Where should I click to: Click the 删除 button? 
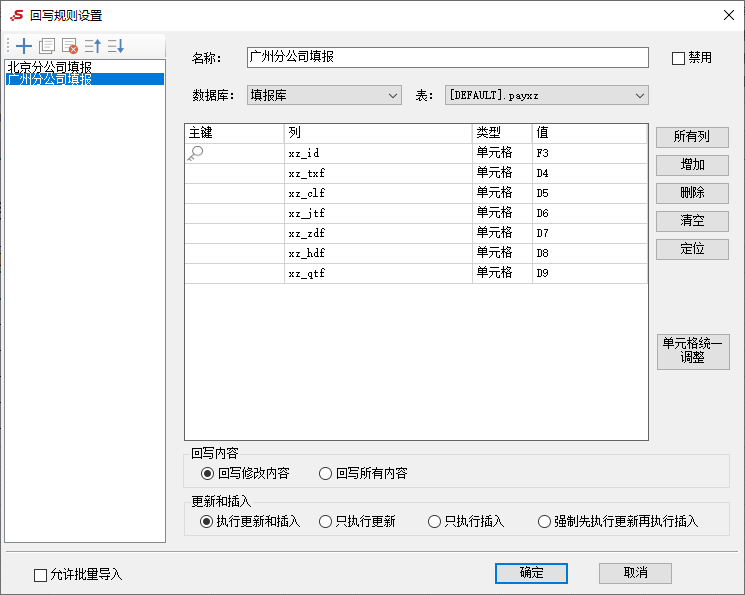tap(692, 193)
